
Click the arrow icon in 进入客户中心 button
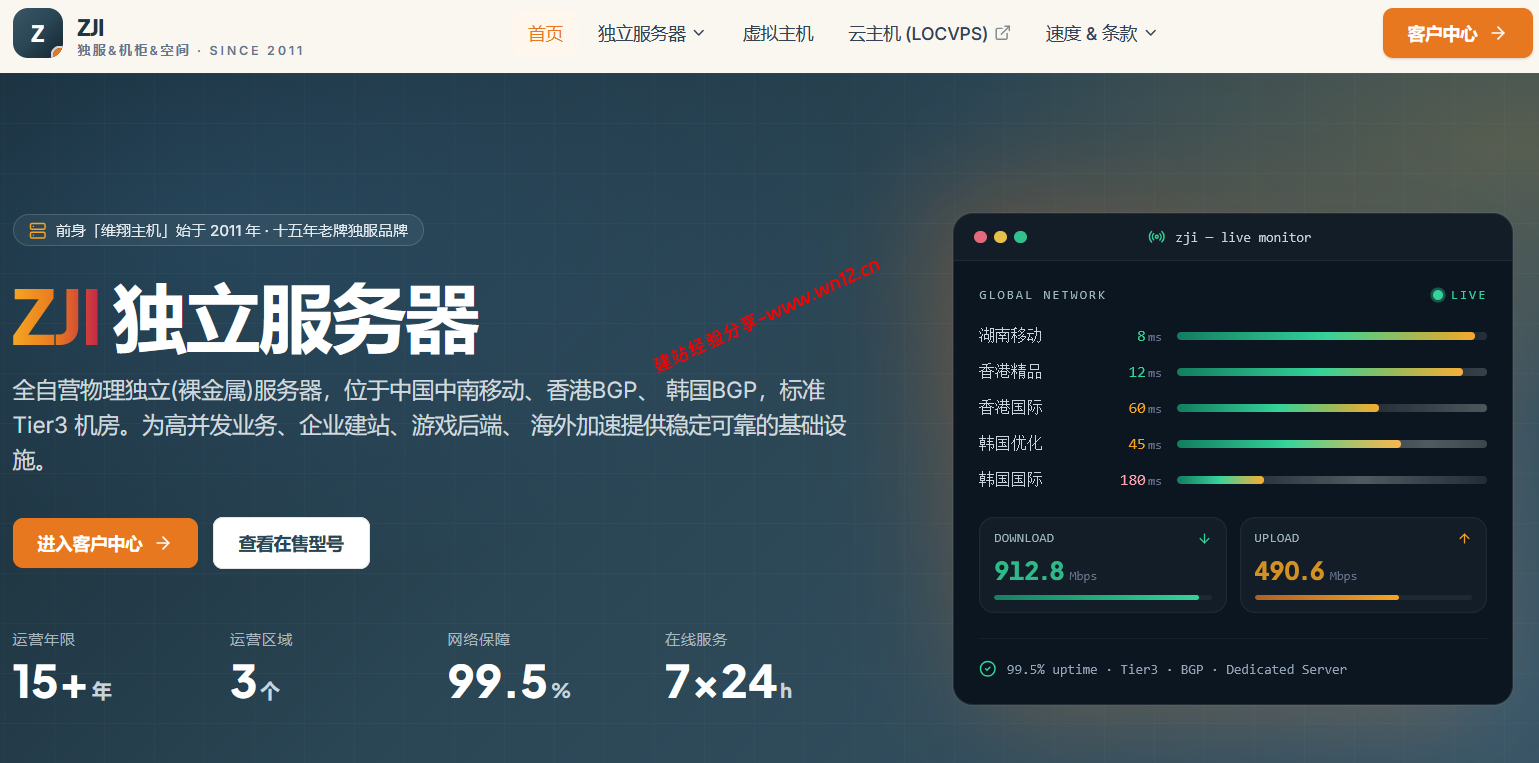pos(163,543)
